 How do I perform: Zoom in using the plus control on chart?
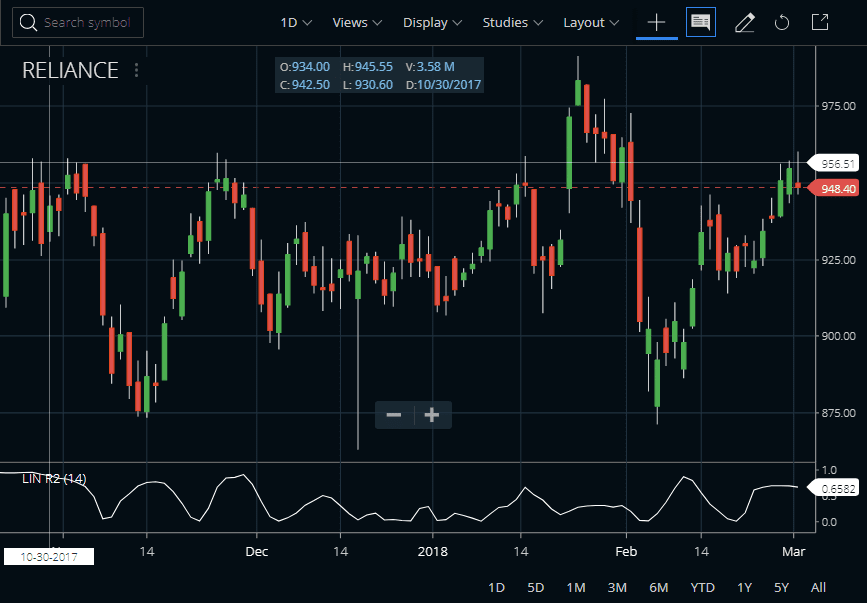pos(431,414)
